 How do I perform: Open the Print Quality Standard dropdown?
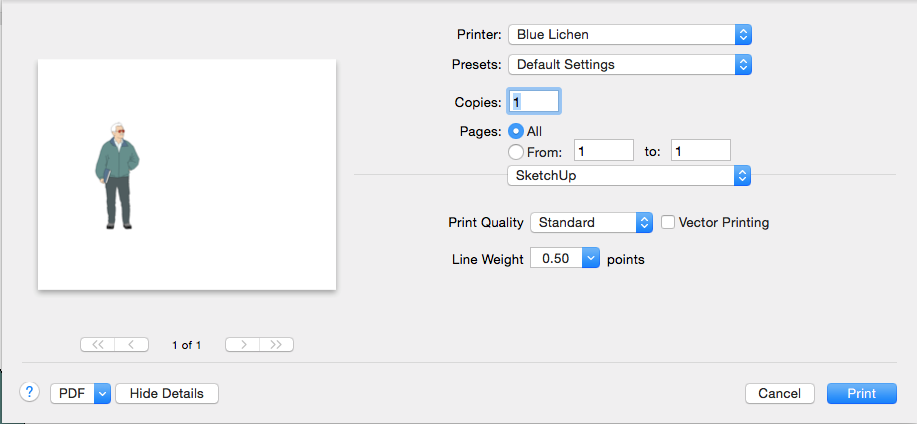[591, 222]
